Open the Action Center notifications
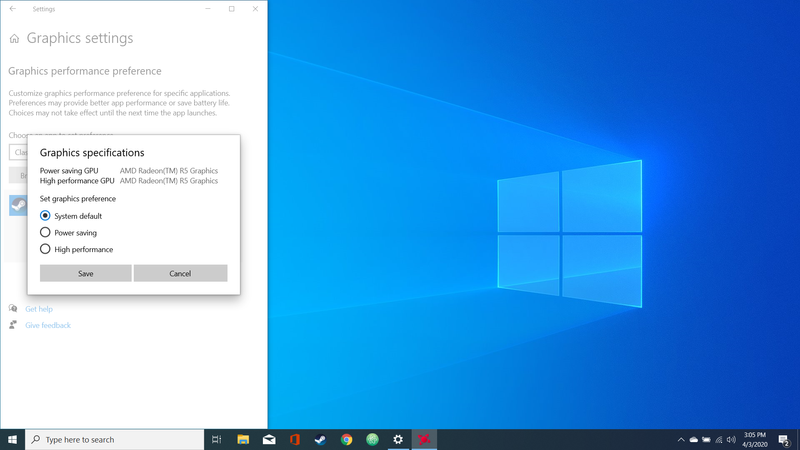Screen dimensions: 800x450 (x=784, y=440)
